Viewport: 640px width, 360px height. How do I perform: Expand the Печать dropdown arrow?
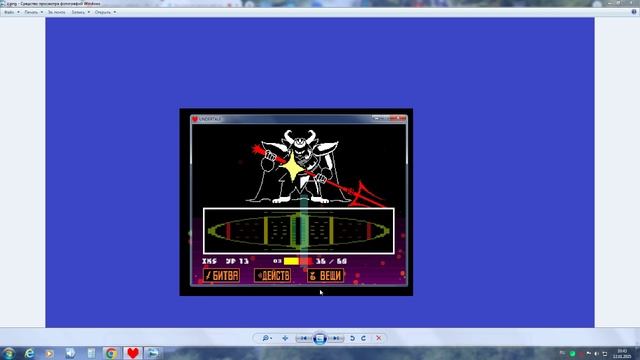pyautogui.click(x=42, y=12)
